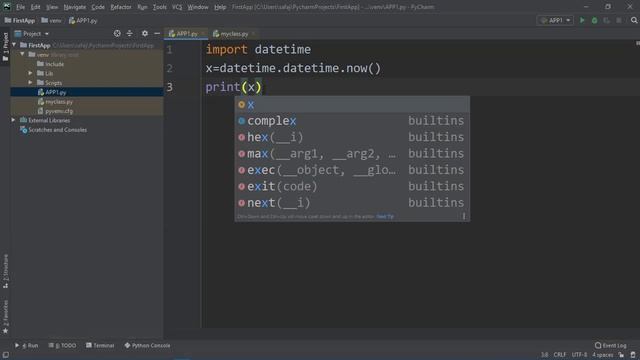This screenshot has width=640, height=360.
Task: Open Project panel settings gear
Action: [144, 33]
